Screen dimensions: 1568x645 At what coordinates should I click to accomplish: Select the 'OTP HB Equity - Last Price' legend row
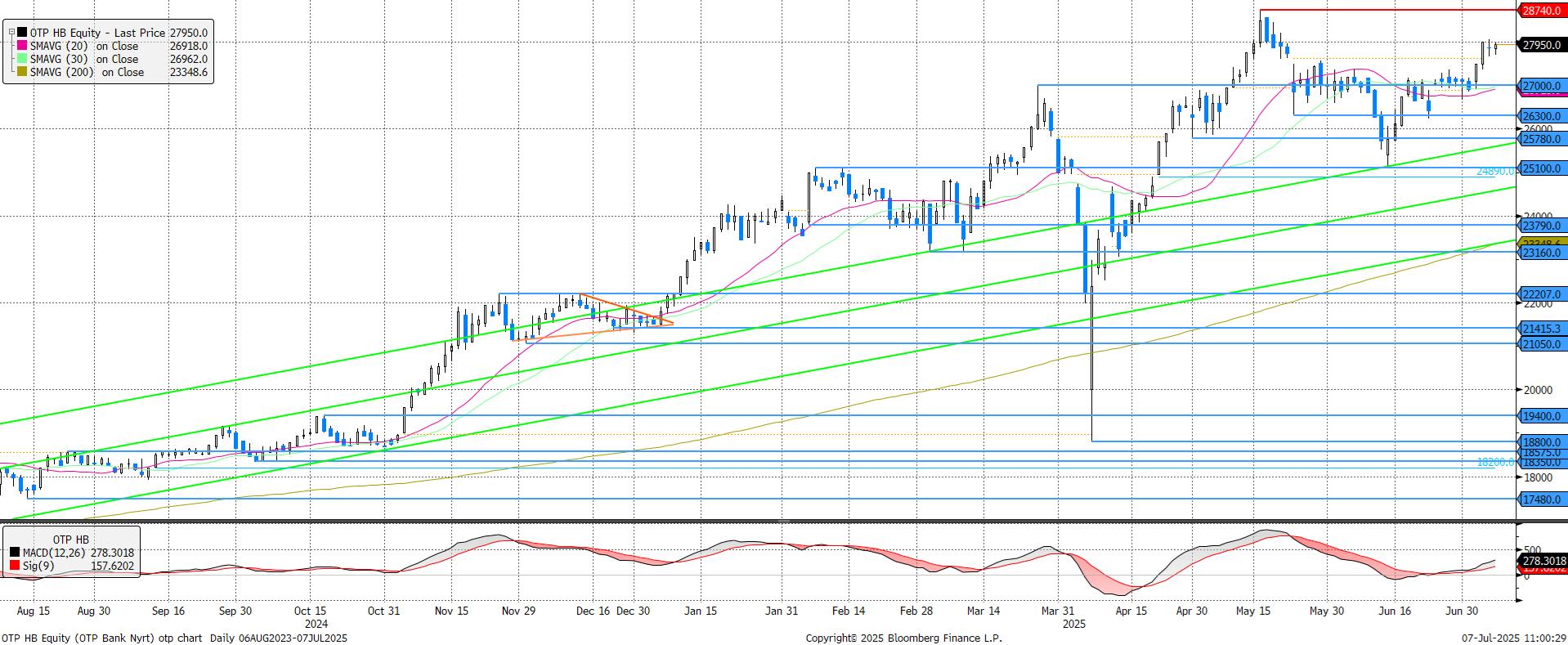click(109, 33)
